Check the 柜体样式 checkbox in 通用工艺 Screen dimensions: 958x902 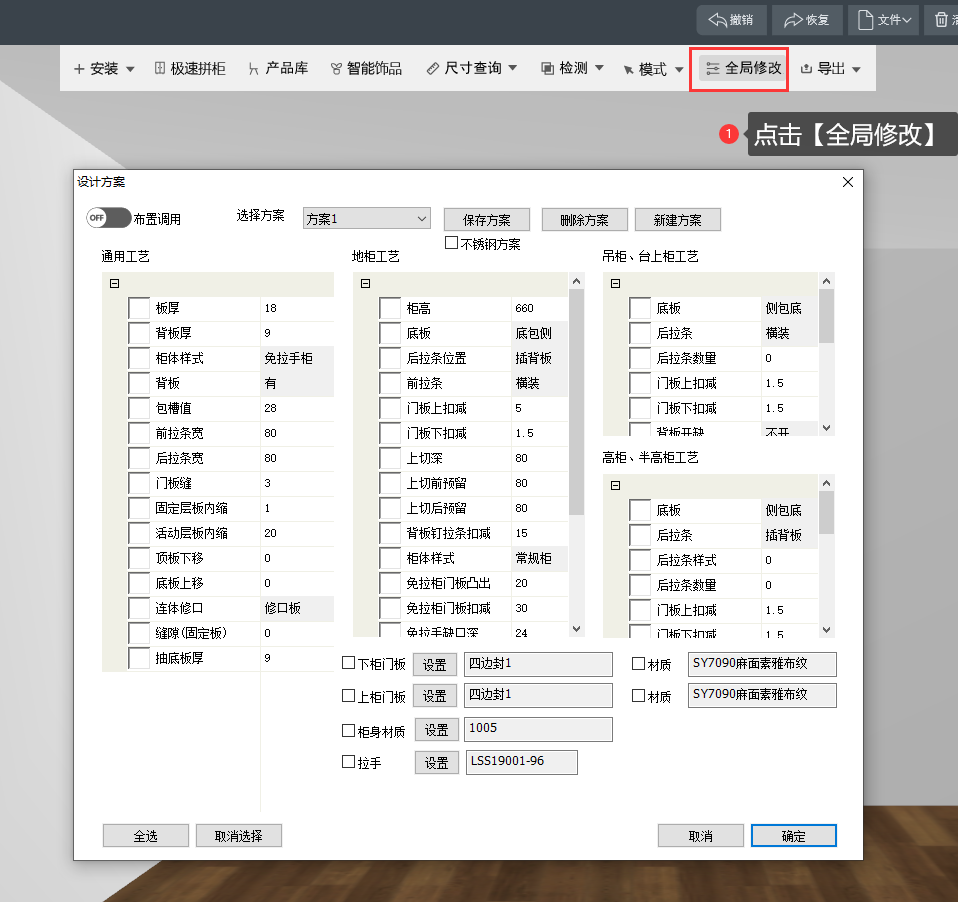139,358
